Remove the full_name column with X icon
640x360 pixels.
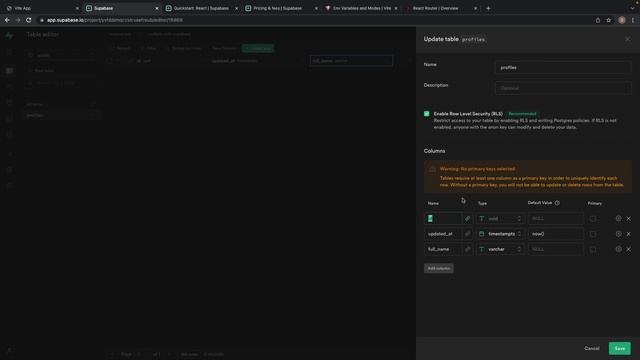click(629, 249)
